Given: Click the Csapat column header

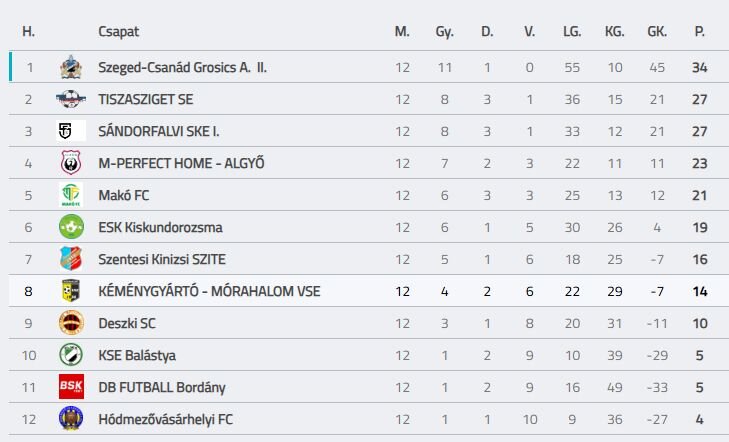Looking at the screenshot, I should (x=118, y=31).
